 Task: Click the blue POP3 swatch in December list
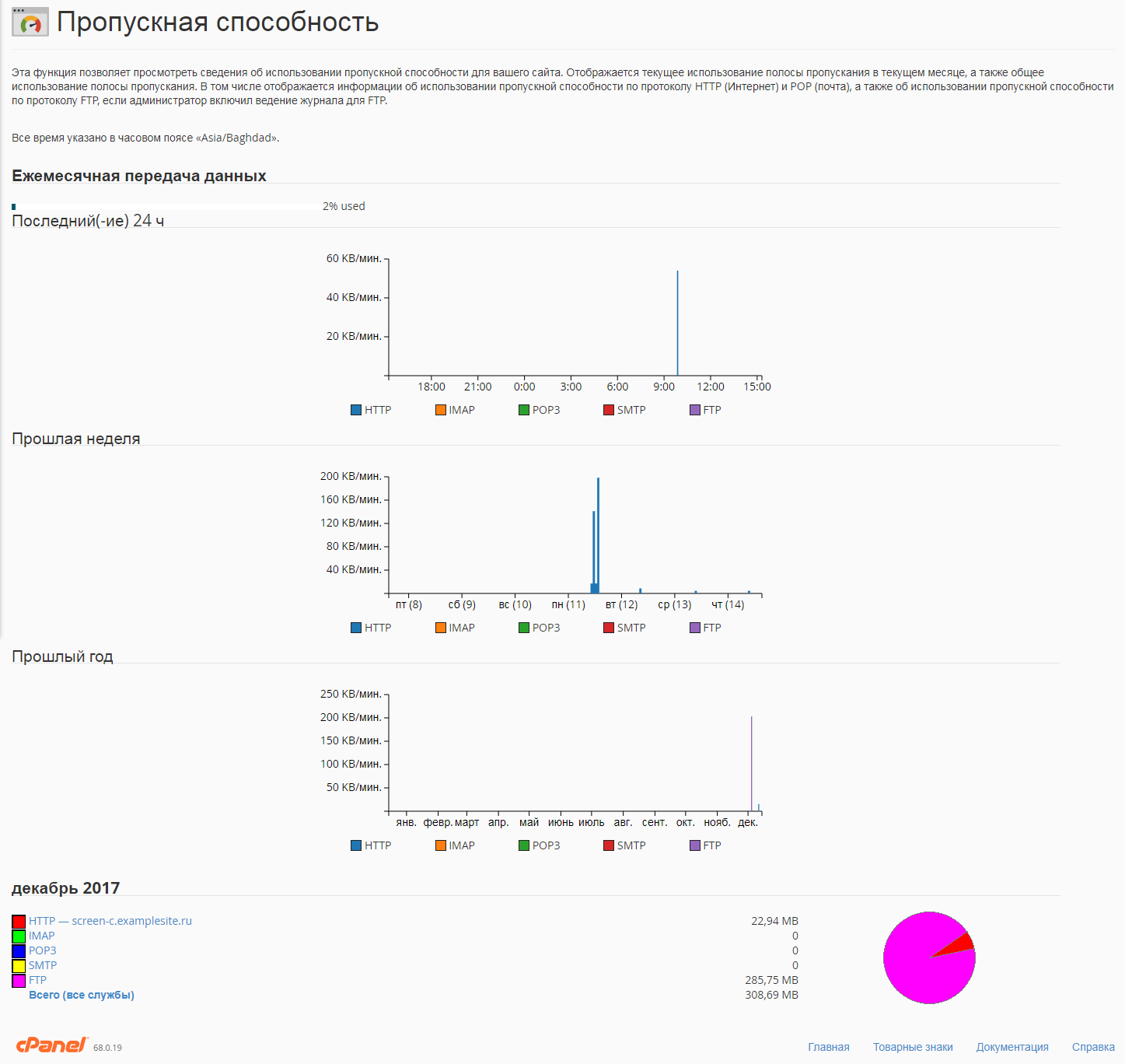[x=19, y=951]
